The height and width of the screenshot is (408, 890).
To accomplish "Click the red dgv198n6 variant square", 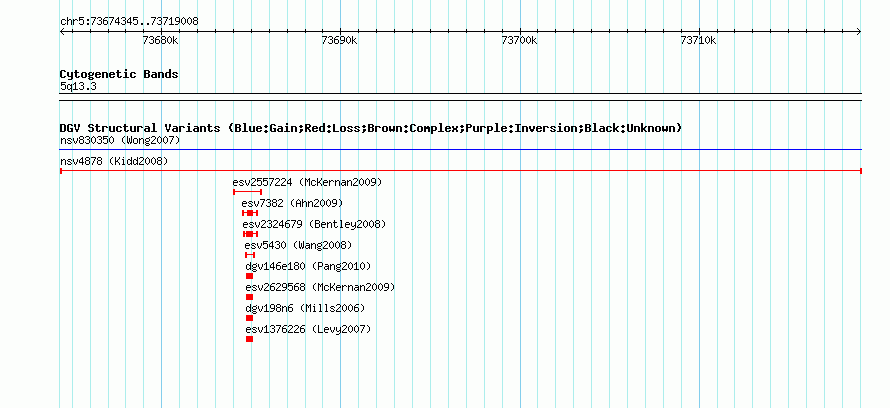I will 249,318.
